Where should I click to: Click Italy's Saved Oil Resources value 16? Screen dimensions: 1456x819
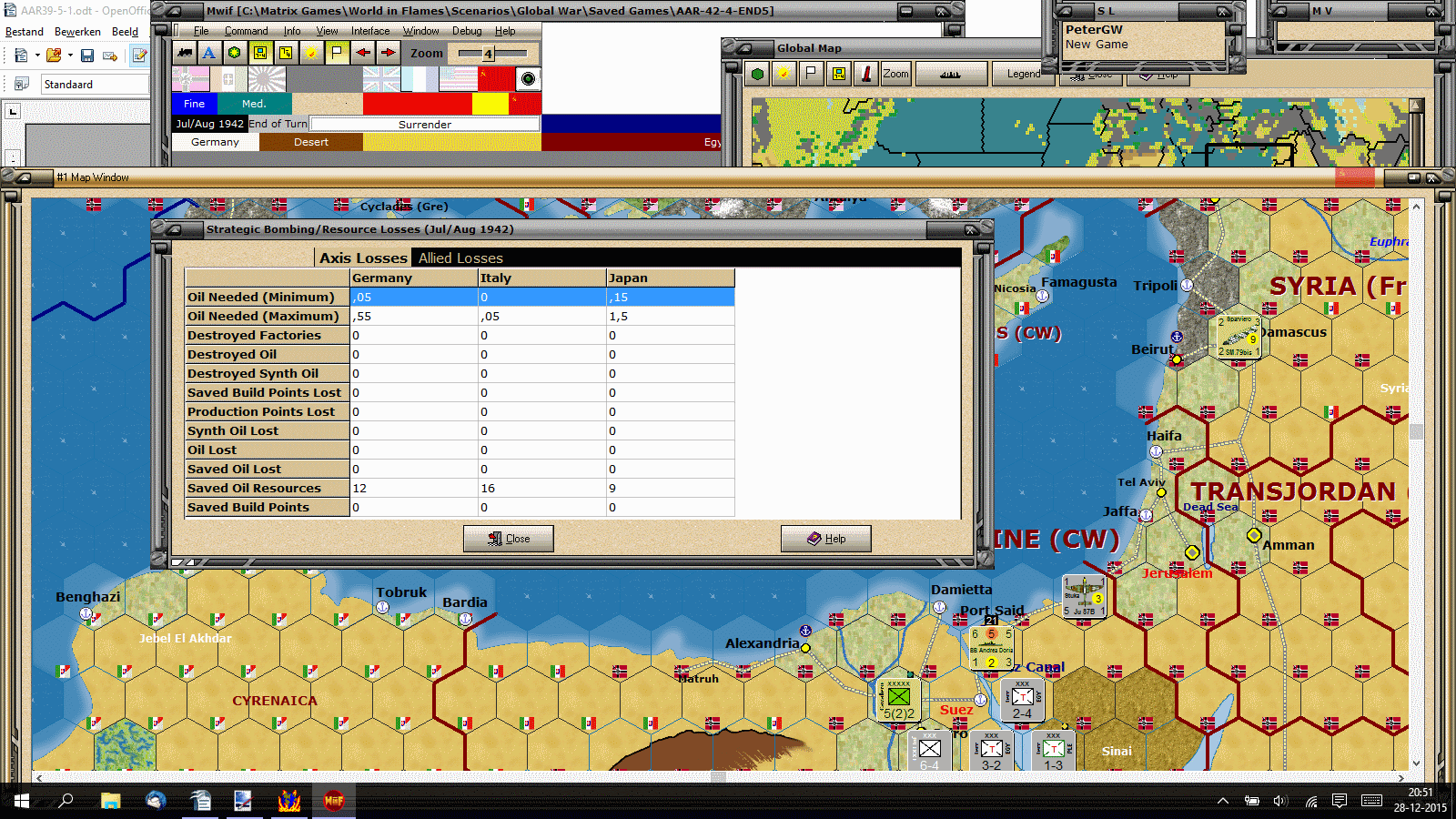tap(542, 488)
